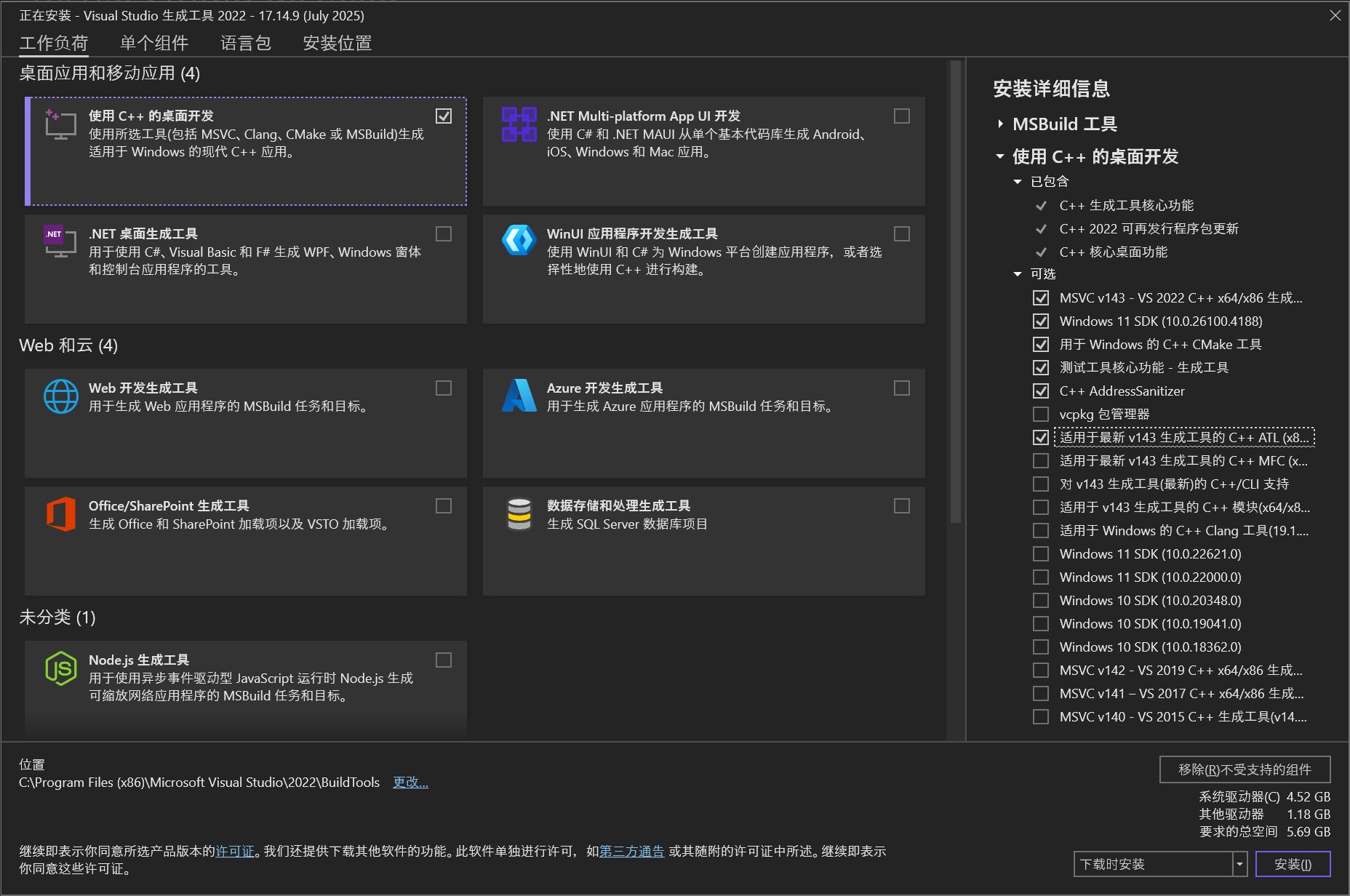This screenshot has height=896, width=1350.
Task: Click the 更改... location link
Action: coord(410,783)
